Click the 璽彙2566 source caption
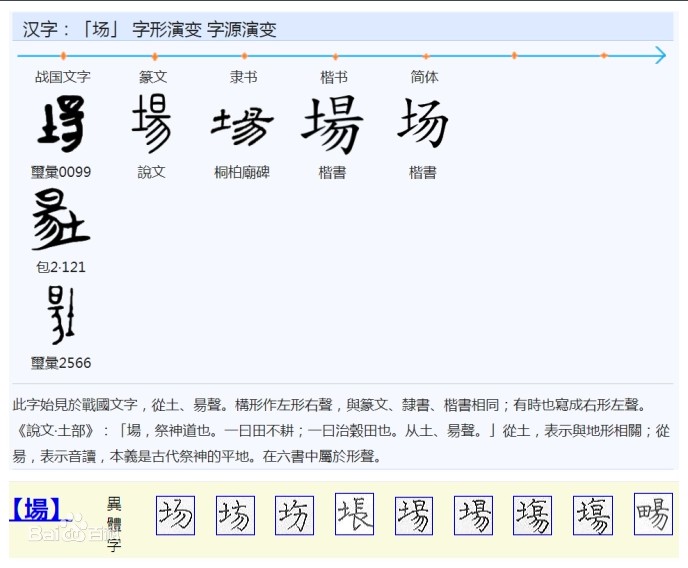This screenshot has width=688, height=568. (x=61, y=363)
